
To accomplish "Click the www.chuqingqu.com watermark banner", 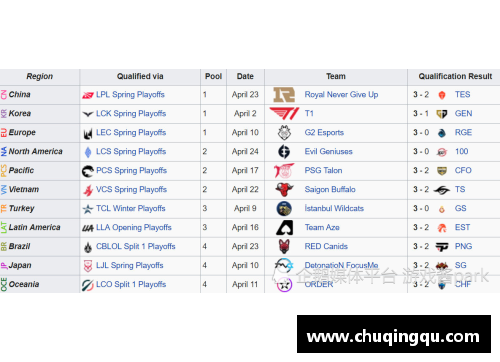I will [394, 334].
